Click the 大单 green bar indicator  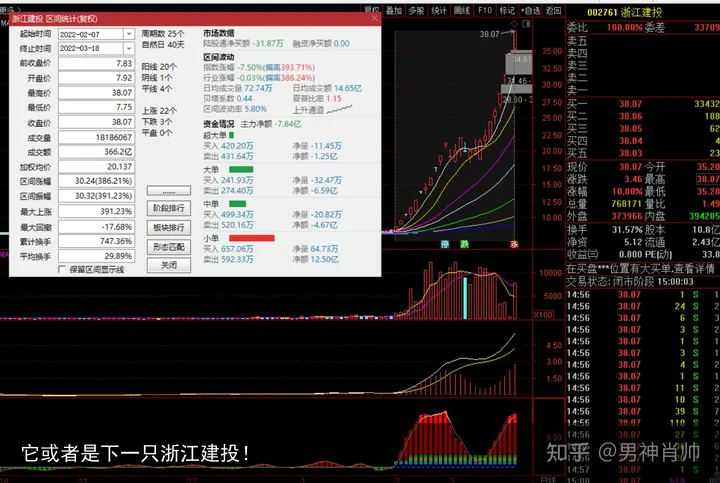pyautogui.click(x=241, y=169)
